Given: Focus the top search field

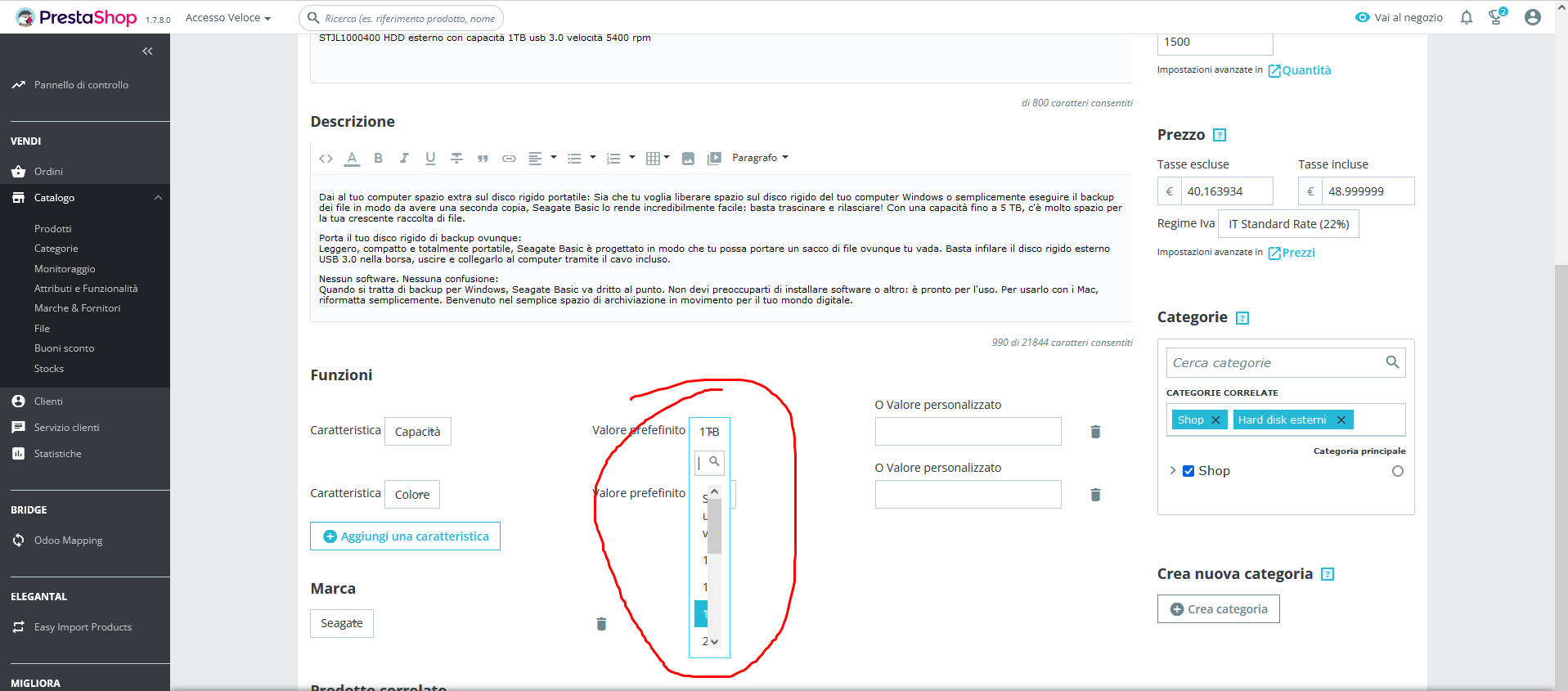Looking at the screenshot, I should pos(401,18).
